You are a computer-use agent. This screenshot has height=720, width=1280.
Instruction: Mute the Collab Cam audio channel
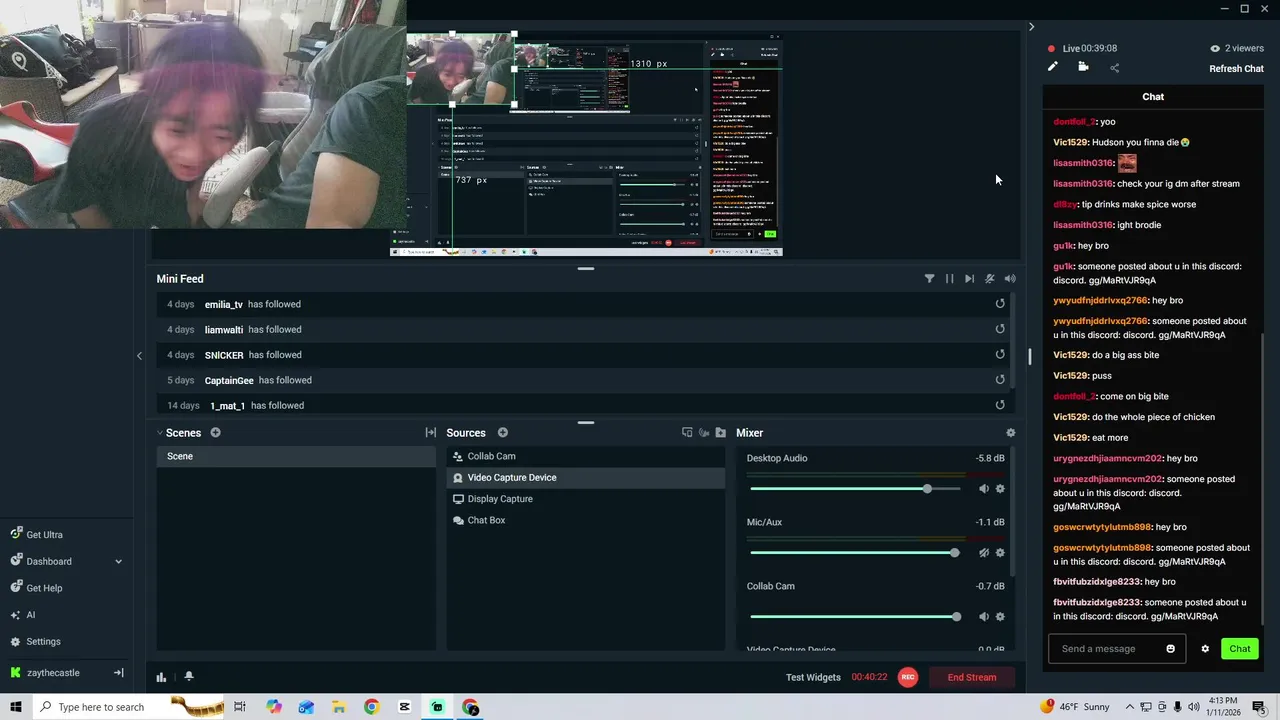pyautogui.click(x=984, y=617)
